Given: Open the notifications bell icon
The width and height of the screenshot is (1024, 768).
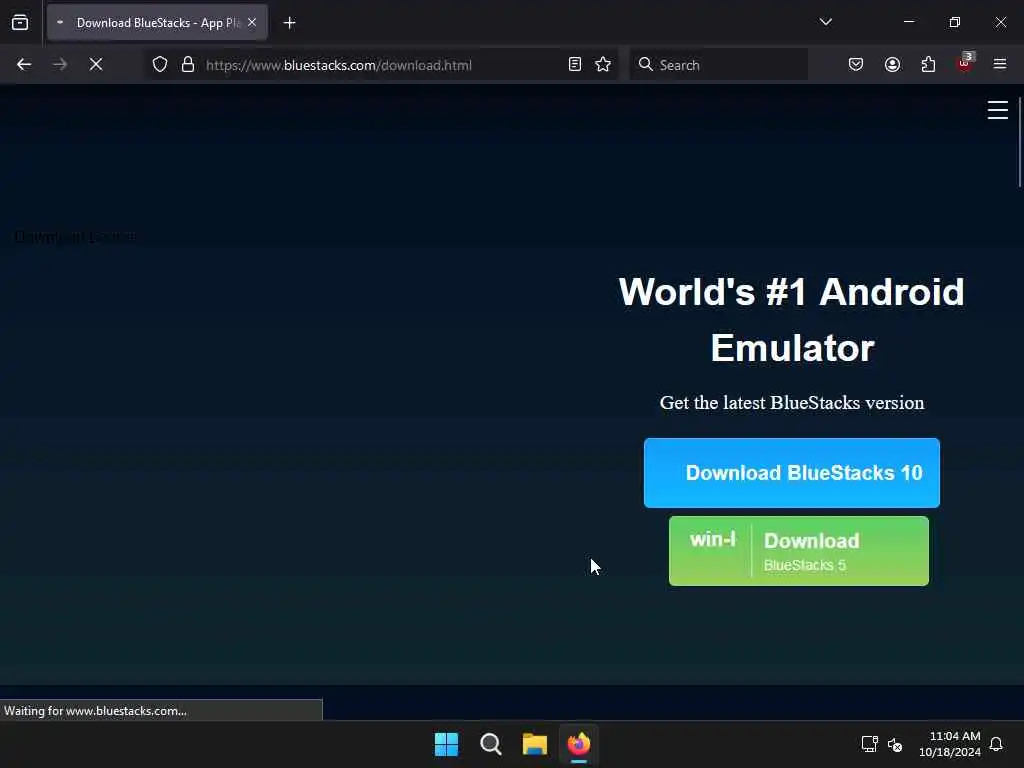Looking at the screenshot, I should coord(997,744).
